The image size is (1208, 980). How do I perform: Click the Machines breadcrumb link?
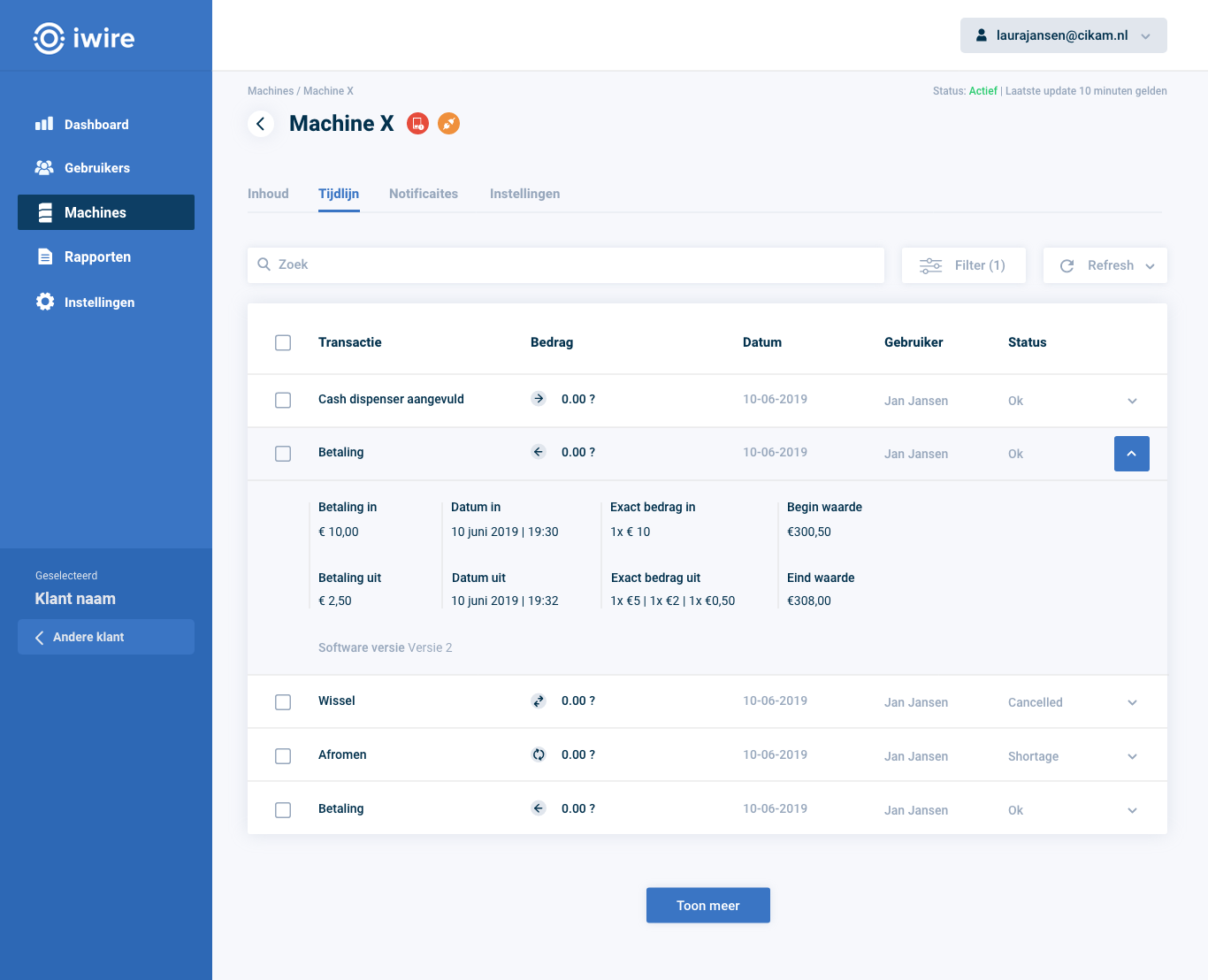[x=271, y=91]
